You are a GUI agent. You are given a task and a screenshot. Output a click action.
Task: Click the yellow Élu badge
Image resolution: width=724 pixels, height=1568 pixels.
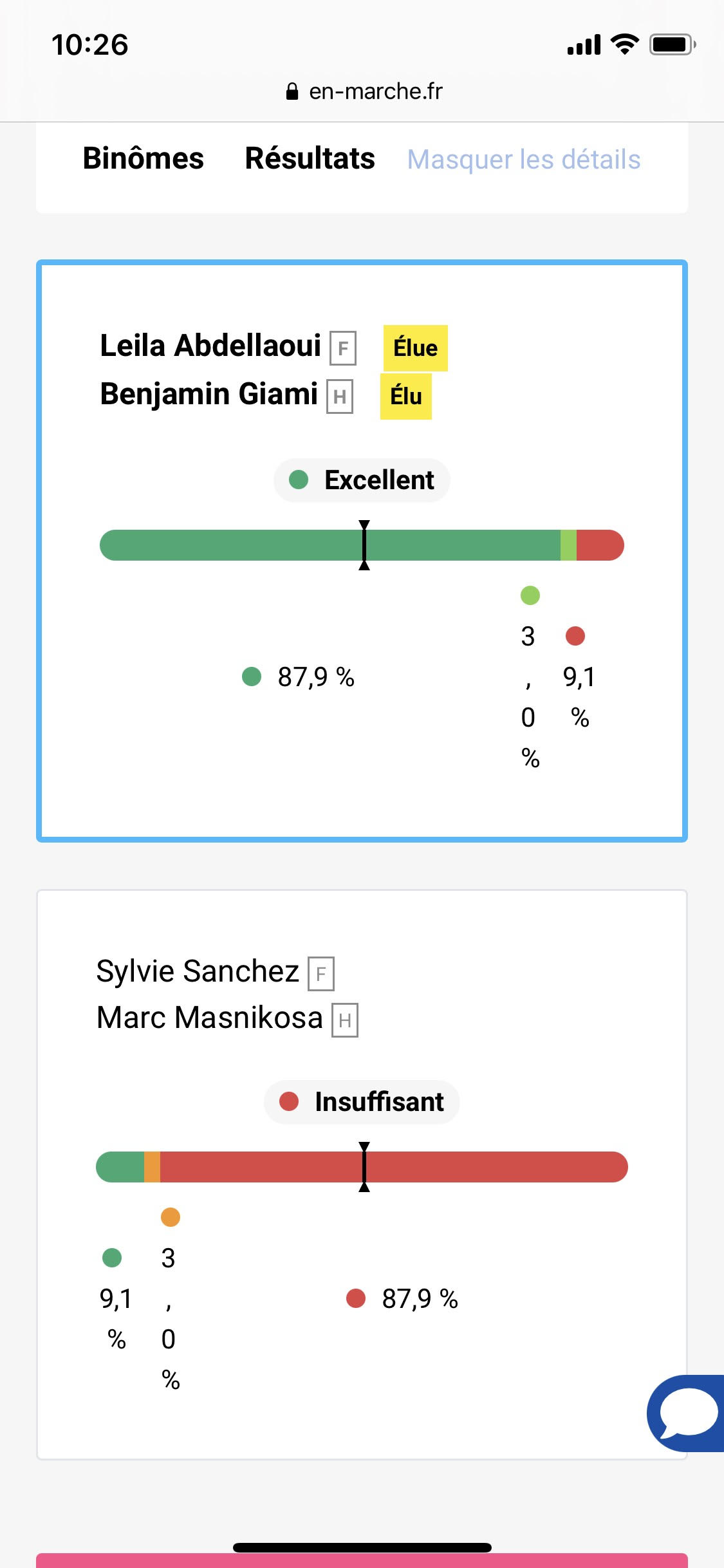[405, 397]
